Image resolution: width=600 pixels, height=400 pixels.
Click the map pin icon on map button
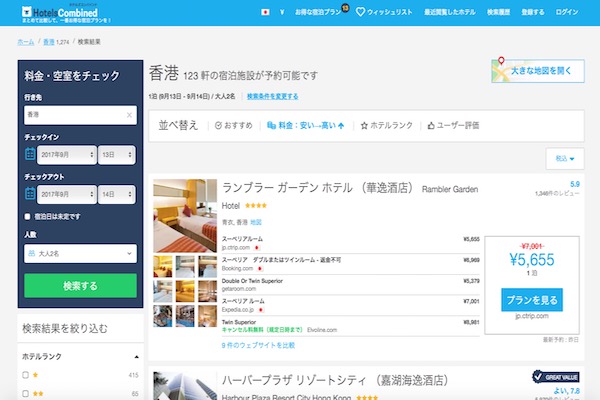(x=501, y=60)
